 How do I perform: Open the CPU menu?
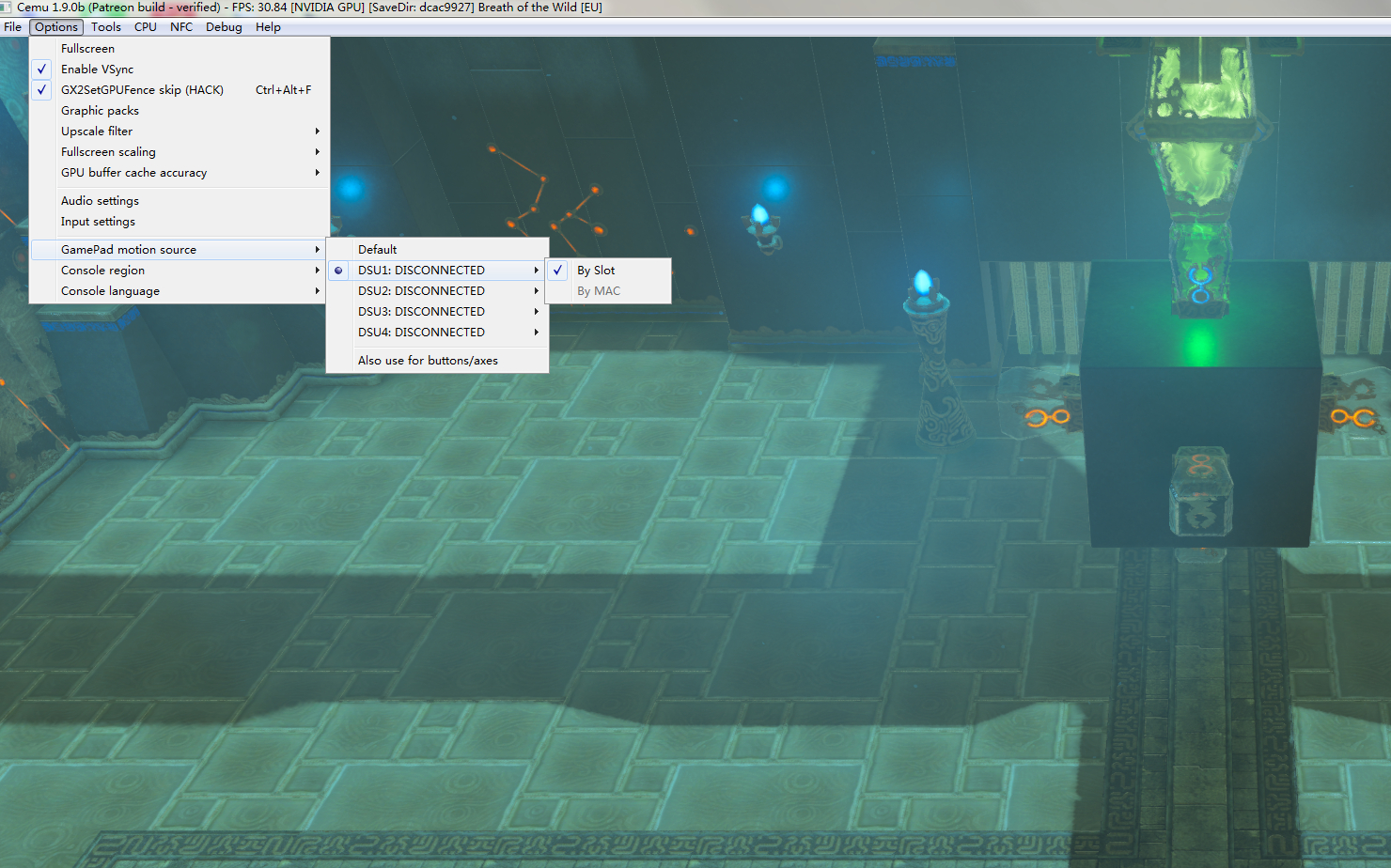[x=146, y=27]
